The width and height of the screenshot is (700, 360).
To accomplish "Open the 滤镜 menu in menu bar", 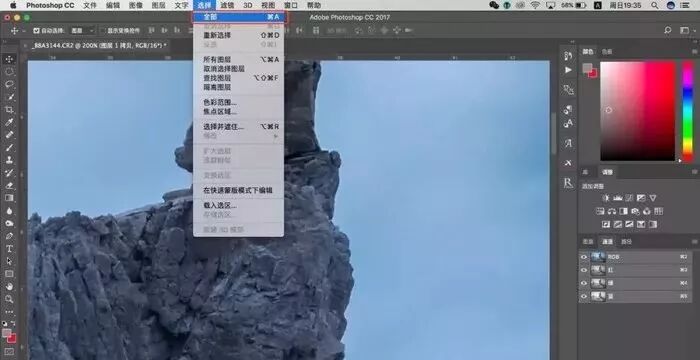I will tap(227, 5).
